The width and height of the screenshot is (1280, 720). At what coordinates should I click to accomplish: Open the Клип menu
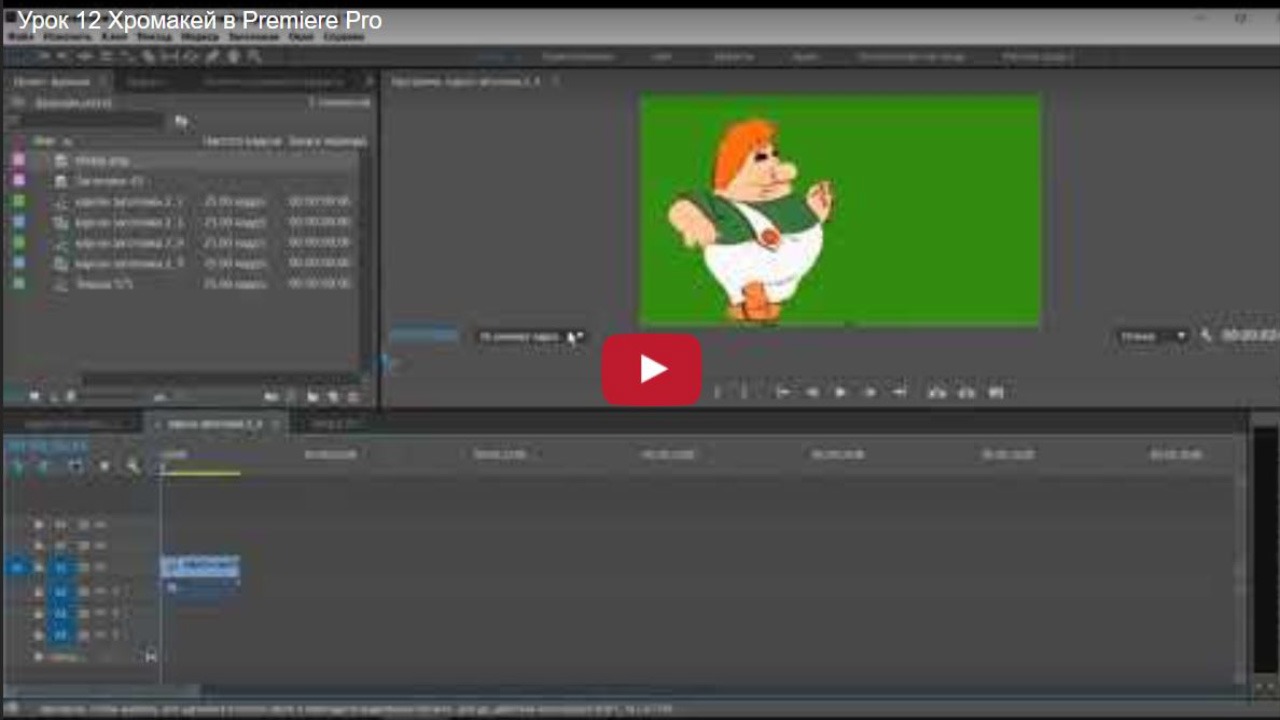point(114,38)
